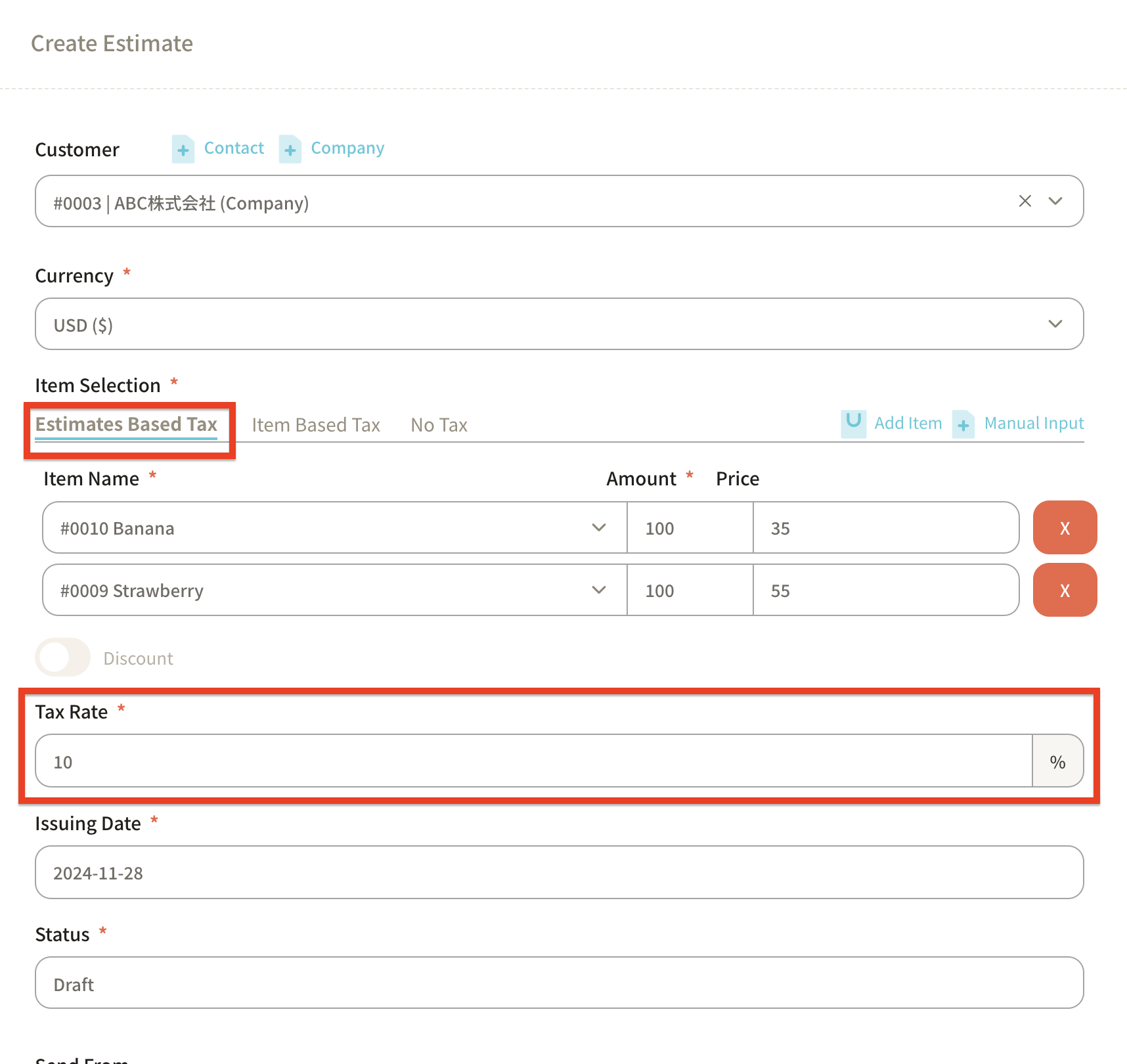Click the add Company plus icon
The image size is (1127, 1064).
290,149
